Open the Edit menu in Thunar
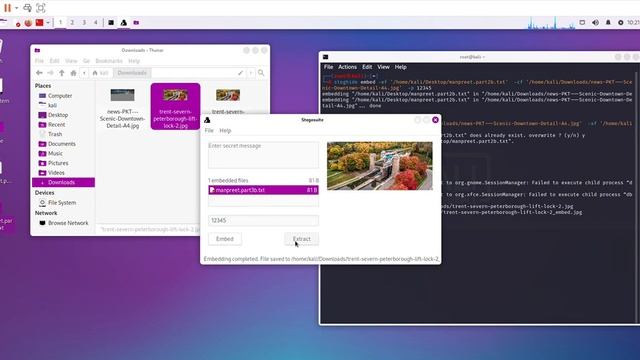The width and height of the screenshot is (640, 360). 54,61
